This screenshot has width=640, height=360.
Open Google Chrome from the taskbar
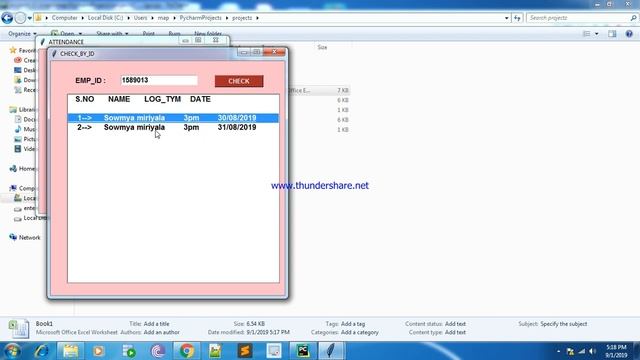click(x=187, y=351)
